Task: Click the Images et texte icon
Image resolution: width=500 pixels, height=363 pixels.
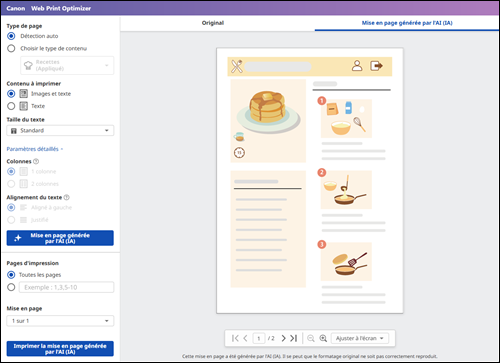Action: [23, 94]
